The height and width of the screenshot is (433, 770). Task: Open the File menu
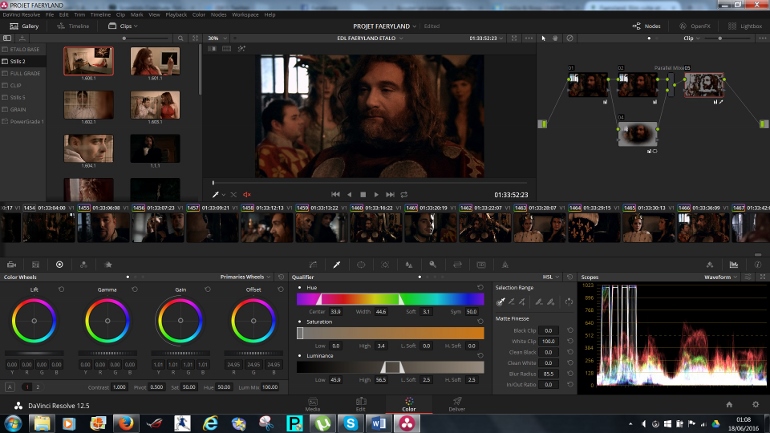pyautogui.click(x=50, y=15)
